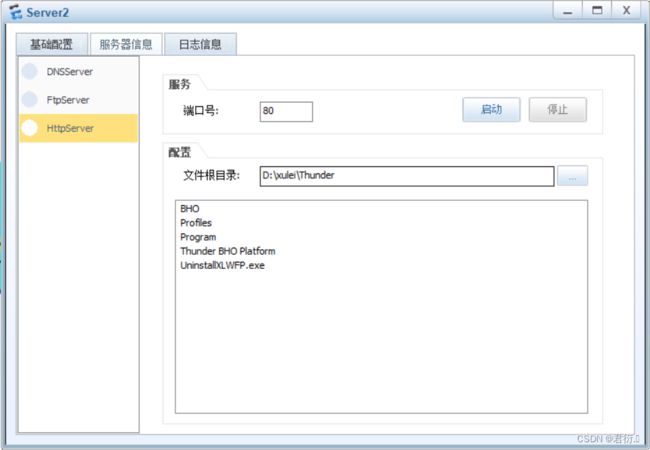Start the HTTP service with 启动 button
This screenshot has width=650, height=450.
491,110
